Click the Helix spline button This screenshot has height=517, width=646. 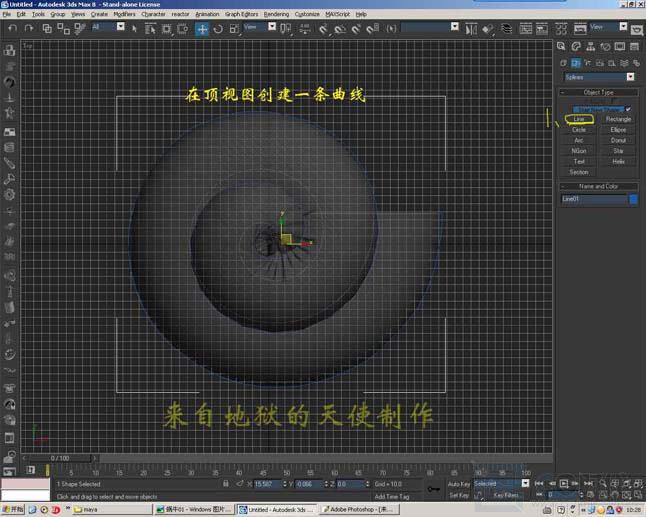[618, 161]
